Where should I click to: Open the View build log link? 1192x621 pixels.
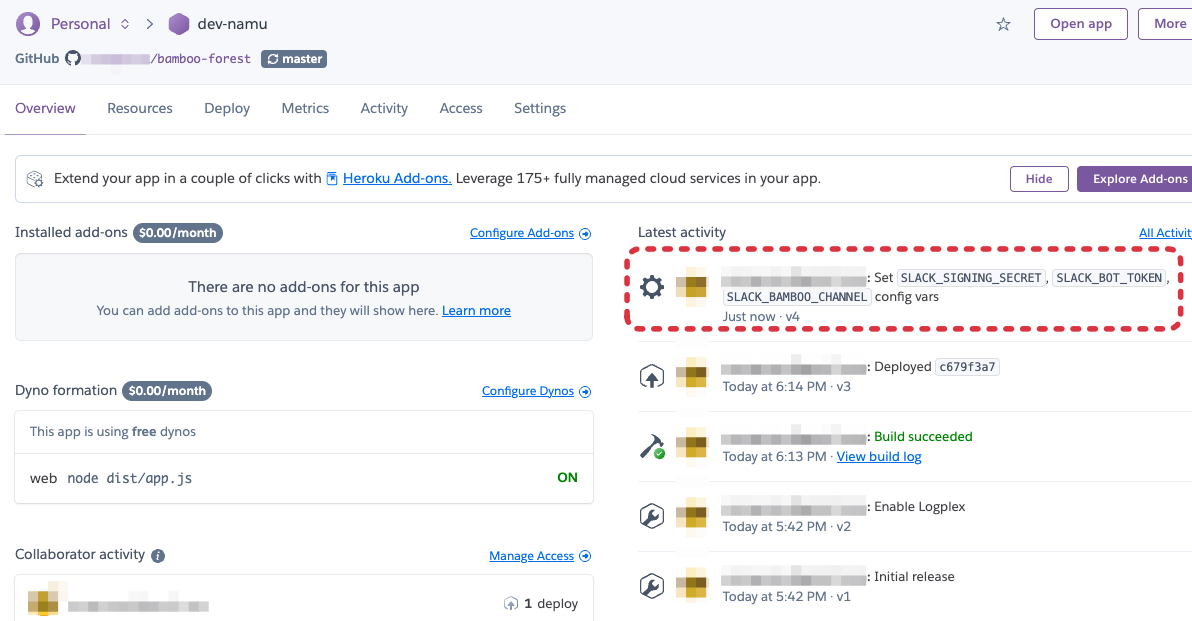pyautogui.click(x=879, y=456)
